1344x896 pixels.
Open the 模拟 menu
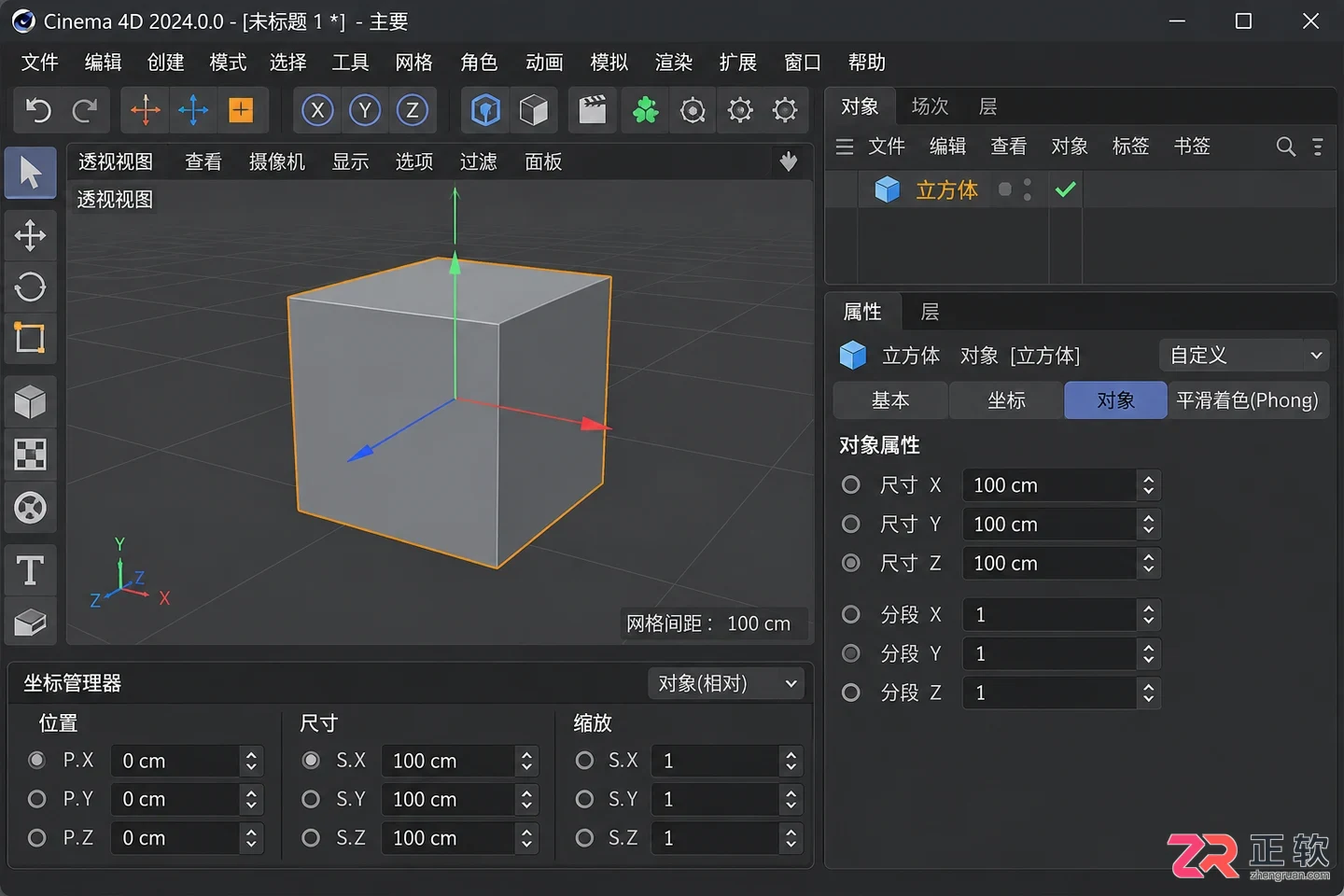pyautogui.click(x=609, y=63)
